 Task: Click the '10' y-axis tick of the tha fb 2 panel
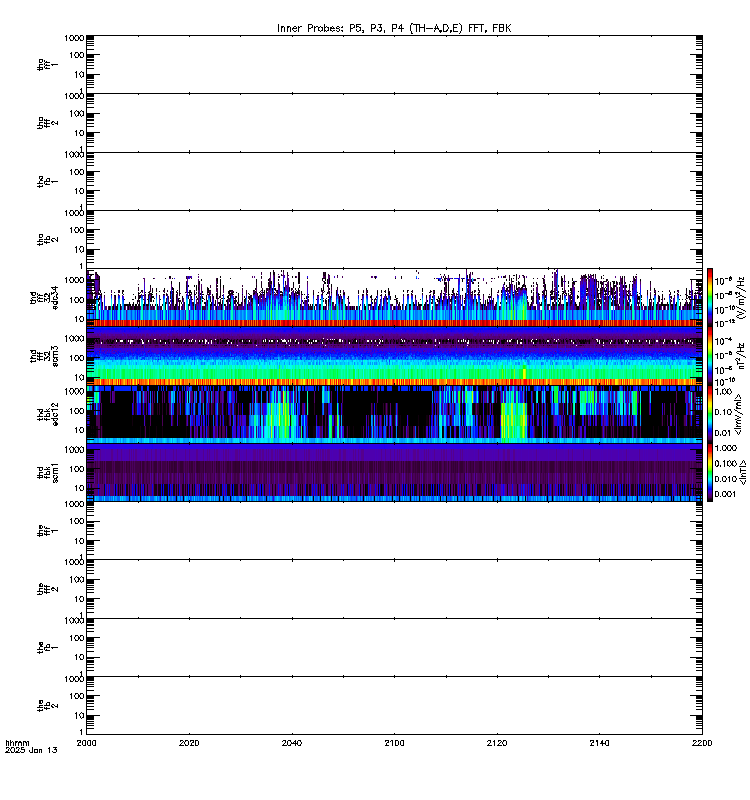(79, 249)
